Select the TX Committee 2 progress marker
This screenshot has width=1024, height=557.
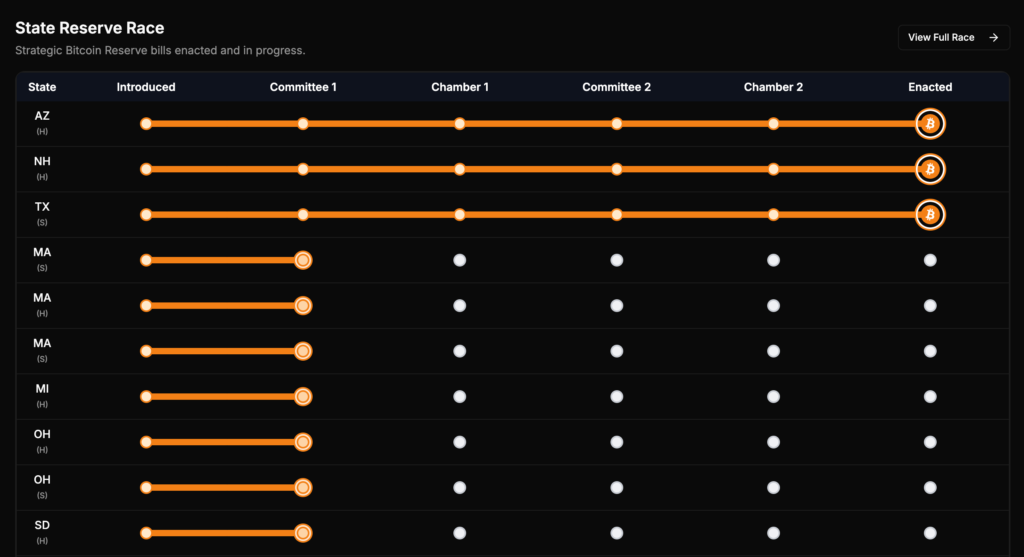617,215
